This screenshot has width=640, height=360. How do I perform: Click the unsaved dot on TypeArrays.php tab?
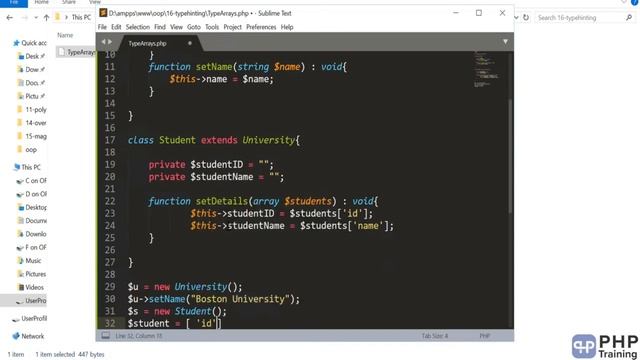point(190,43)
